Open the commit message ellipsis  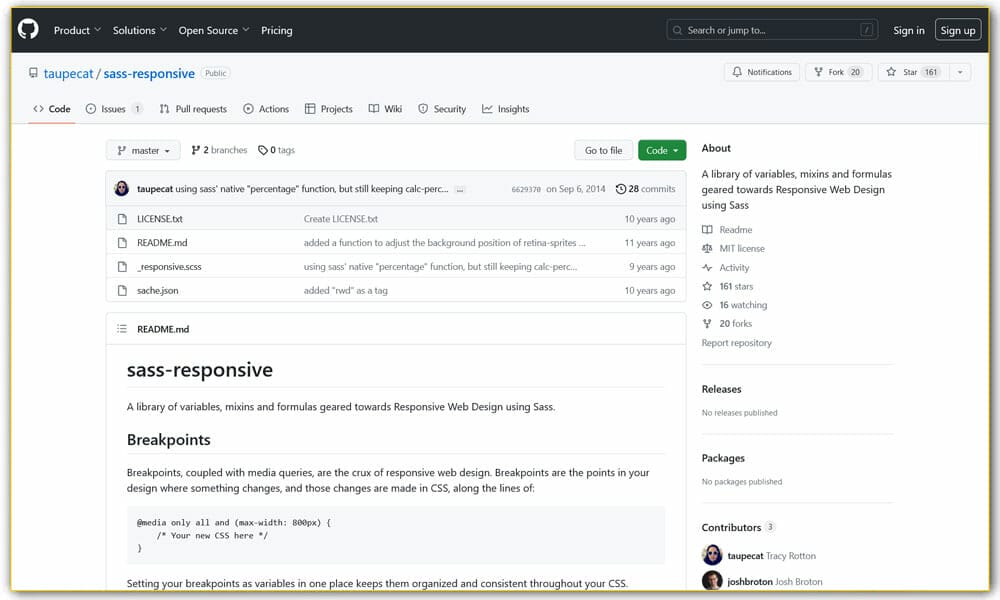[x=458, y=189]
